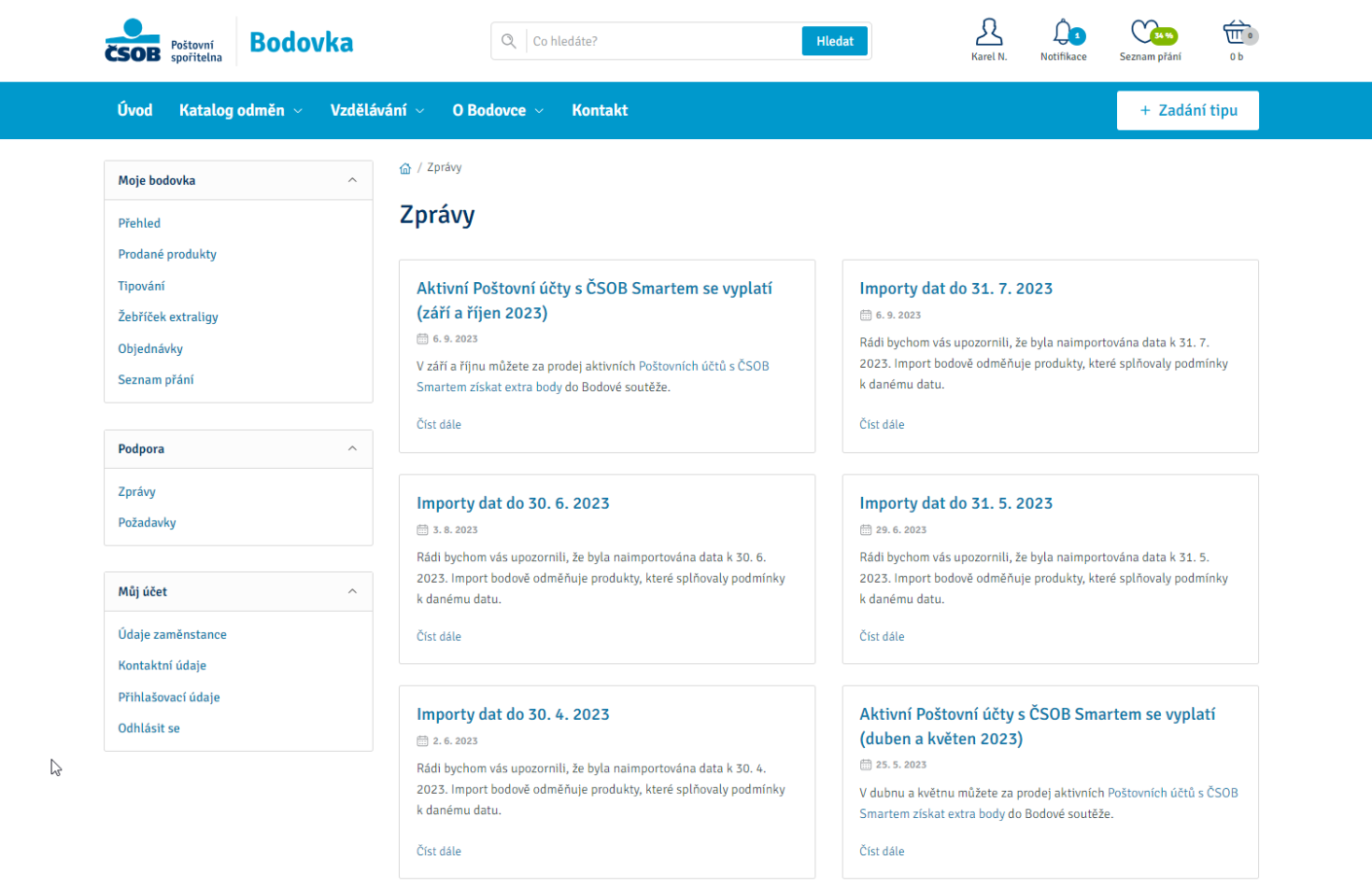This screenshot has height=889, width=1372.
Task: Open Žebříček extraligy in the sidebar
Action: point(168,317)
